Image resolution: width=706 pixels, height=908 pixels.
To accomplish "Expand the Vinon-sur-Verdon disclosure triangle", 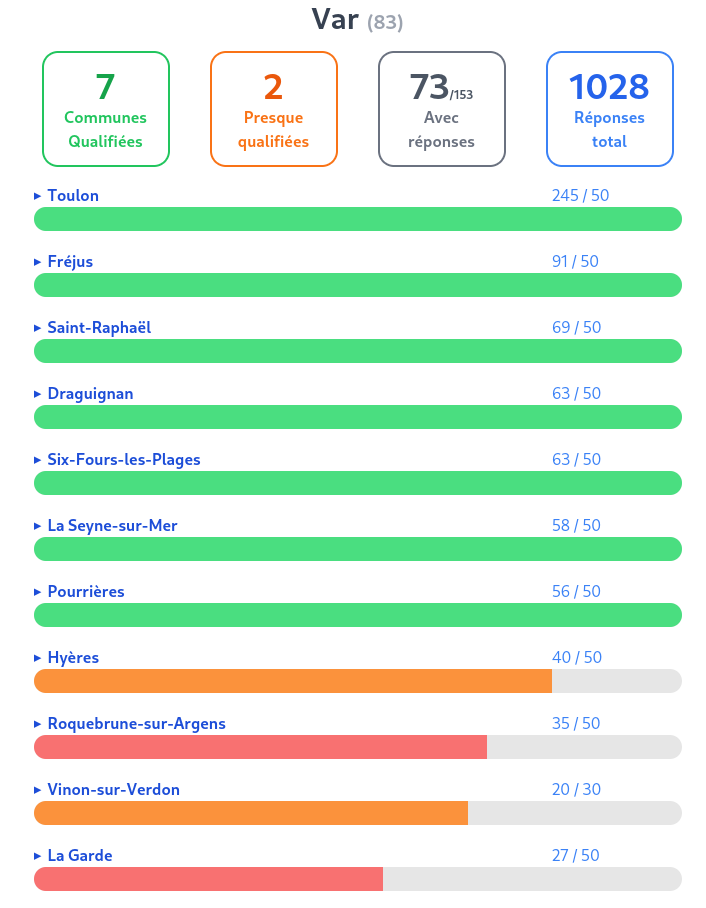I will [38, 790].
